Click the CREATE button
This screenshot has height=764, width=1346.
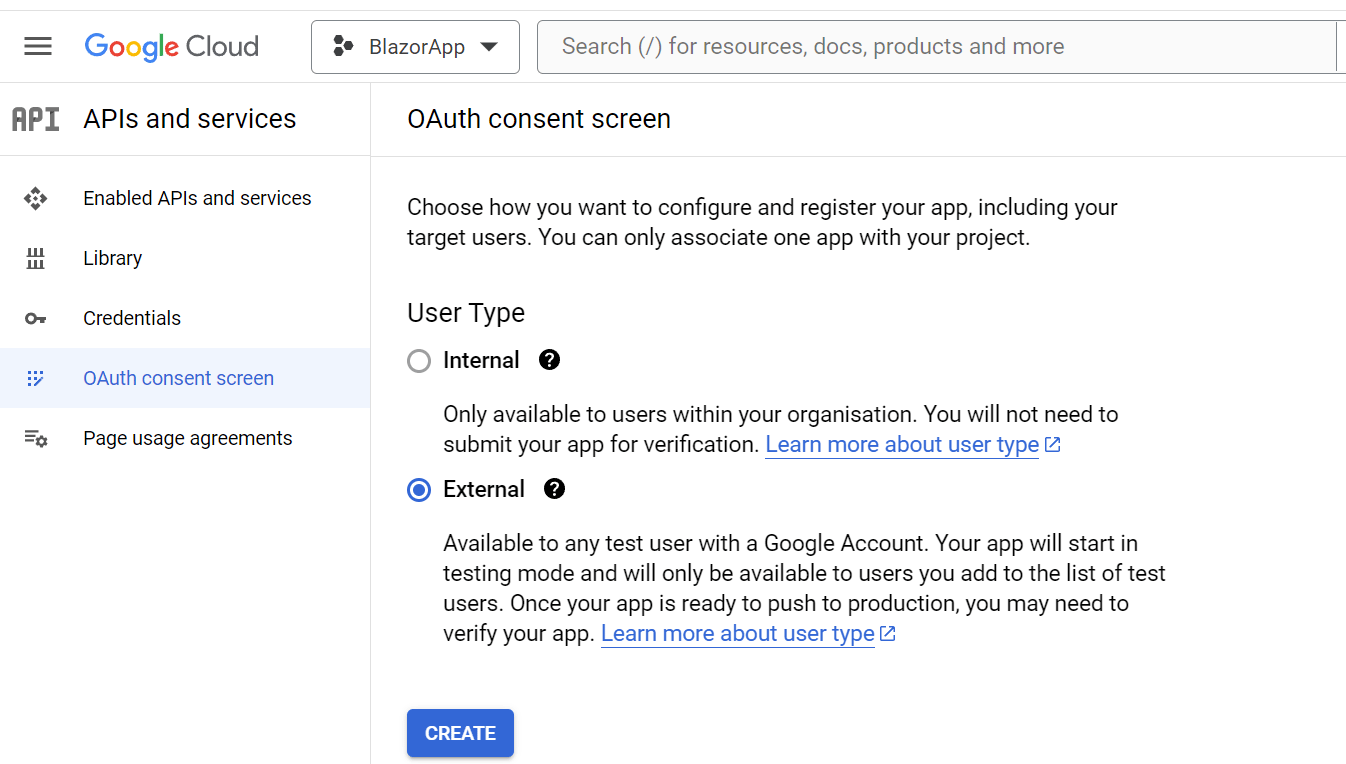coord(460,733)
